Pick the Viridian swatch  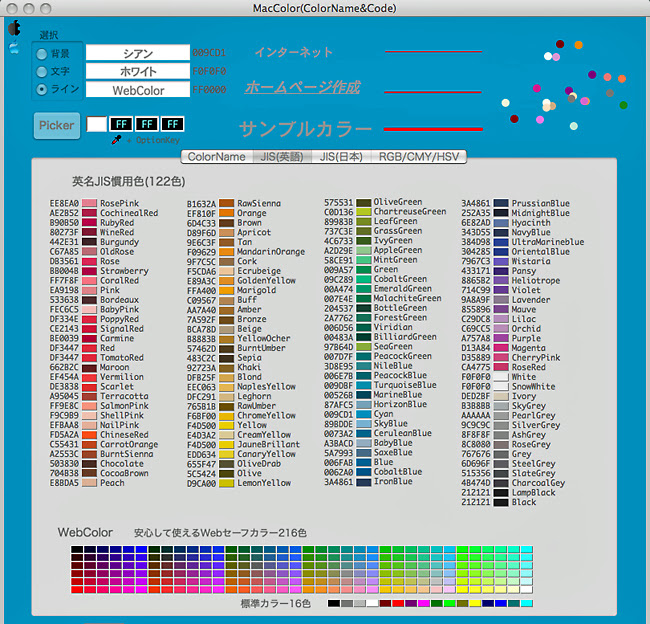coord(364,327)
